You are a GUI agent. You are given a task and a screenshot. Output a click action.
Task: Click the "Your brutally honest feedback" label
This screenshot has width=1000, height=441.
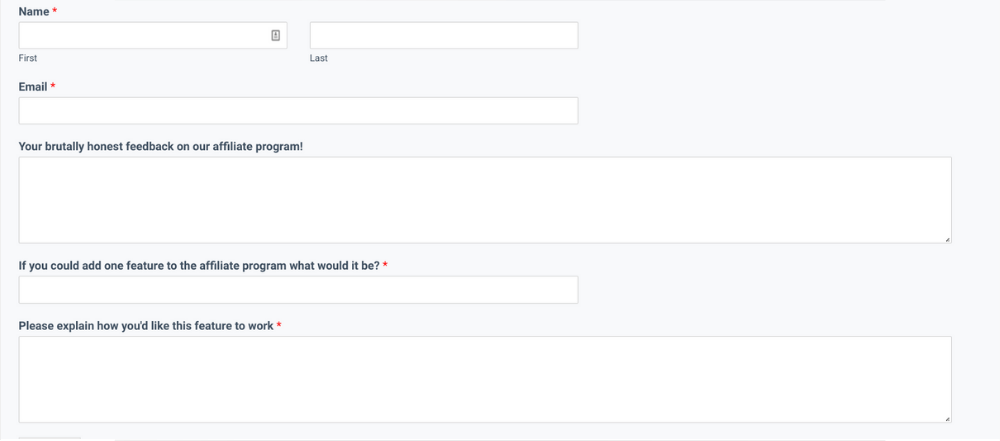click(160, 146)
